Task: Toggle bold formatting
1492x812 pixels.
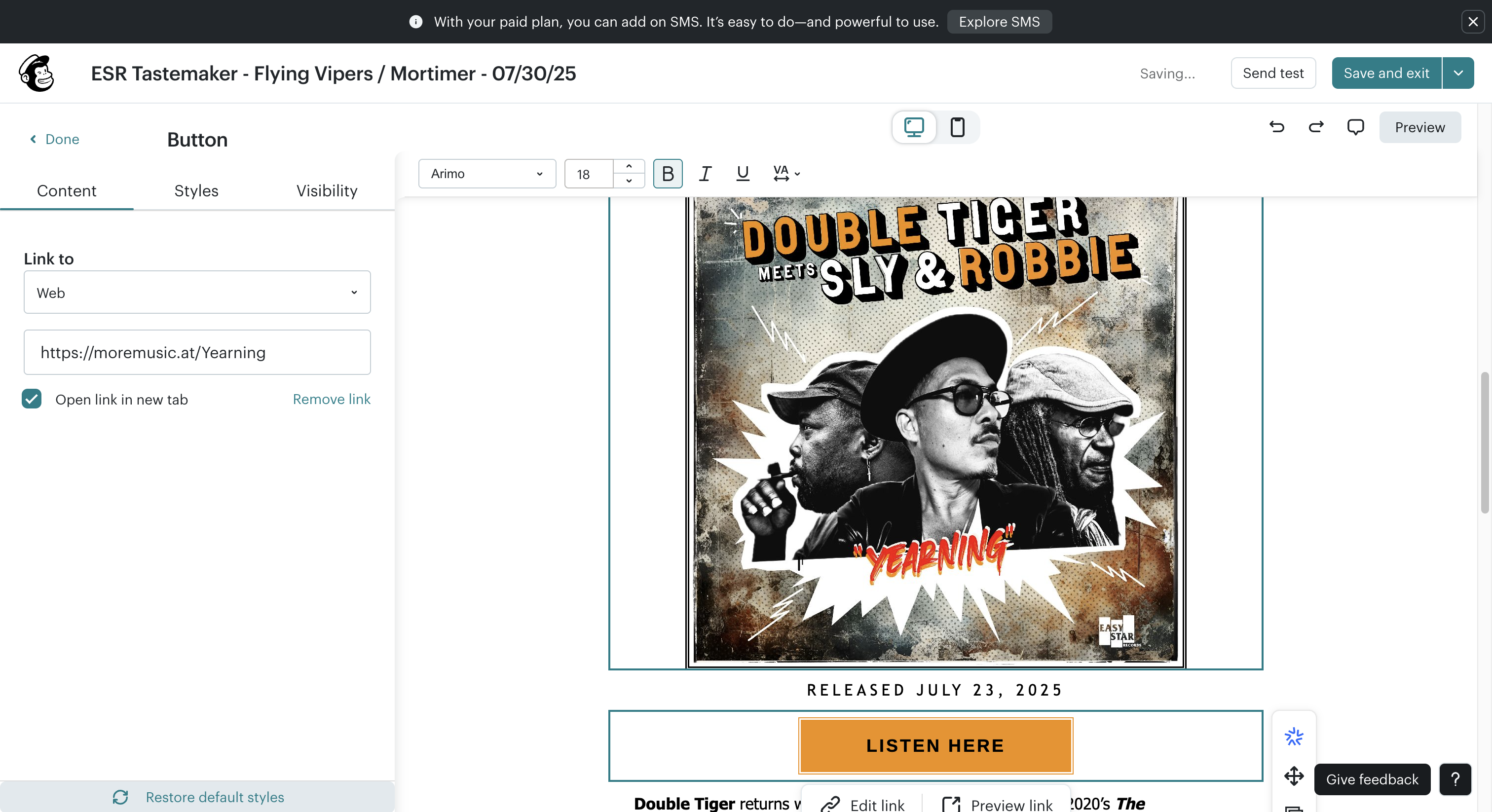Action: click(668, 173)
